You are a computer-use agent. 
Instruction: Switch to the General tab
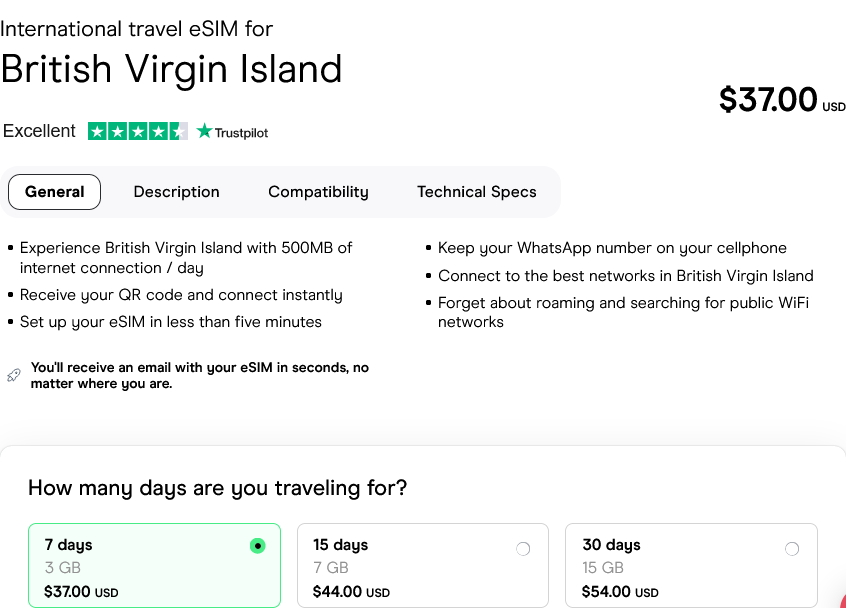(x=54, y=192)
